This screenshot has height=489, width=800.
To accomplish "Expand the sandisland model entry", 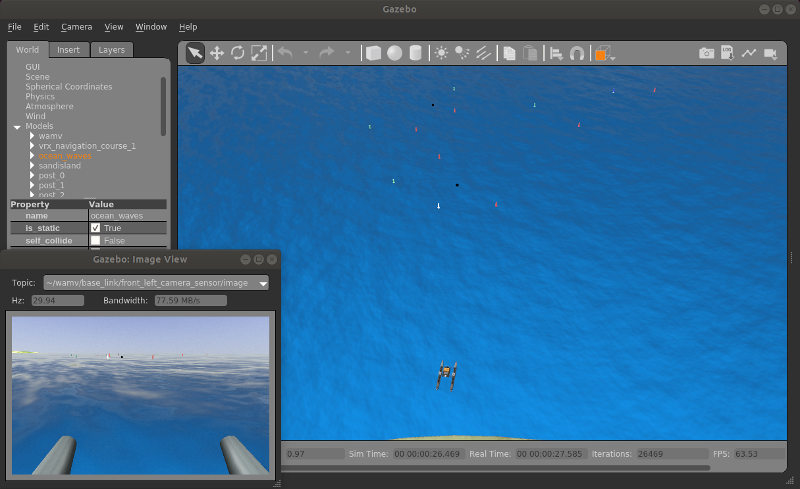I will tap(32, 166).
